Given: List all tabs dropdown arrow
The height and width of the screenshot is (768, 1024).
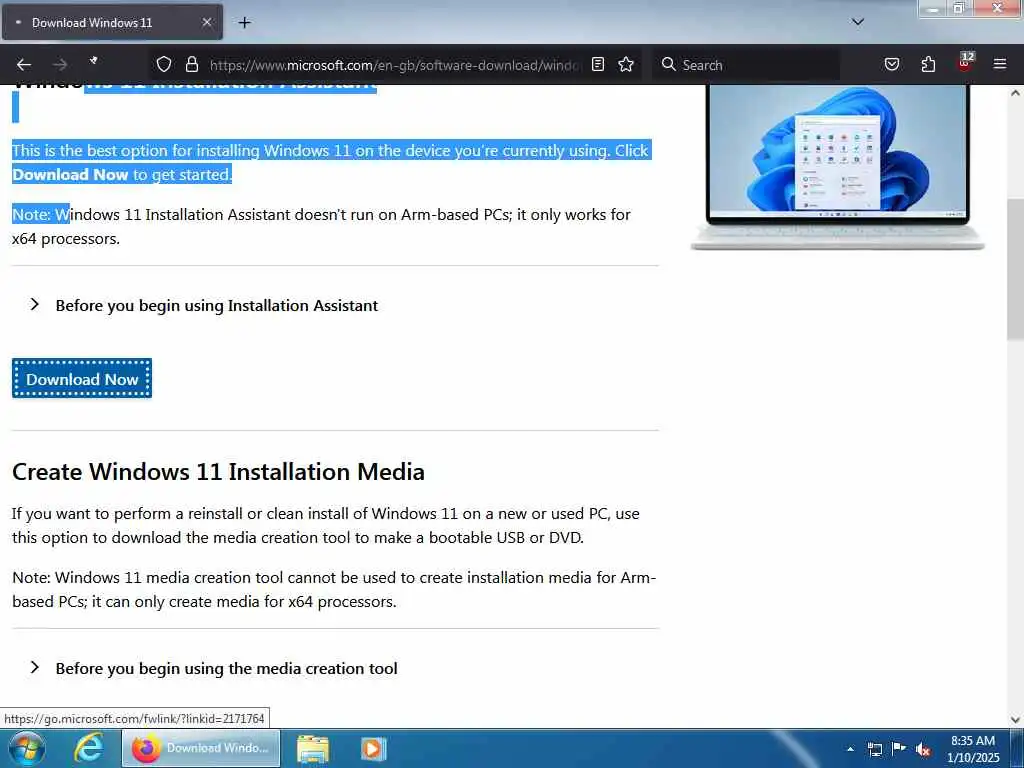Looking at the screenshot, I should (x=857, y=22).
